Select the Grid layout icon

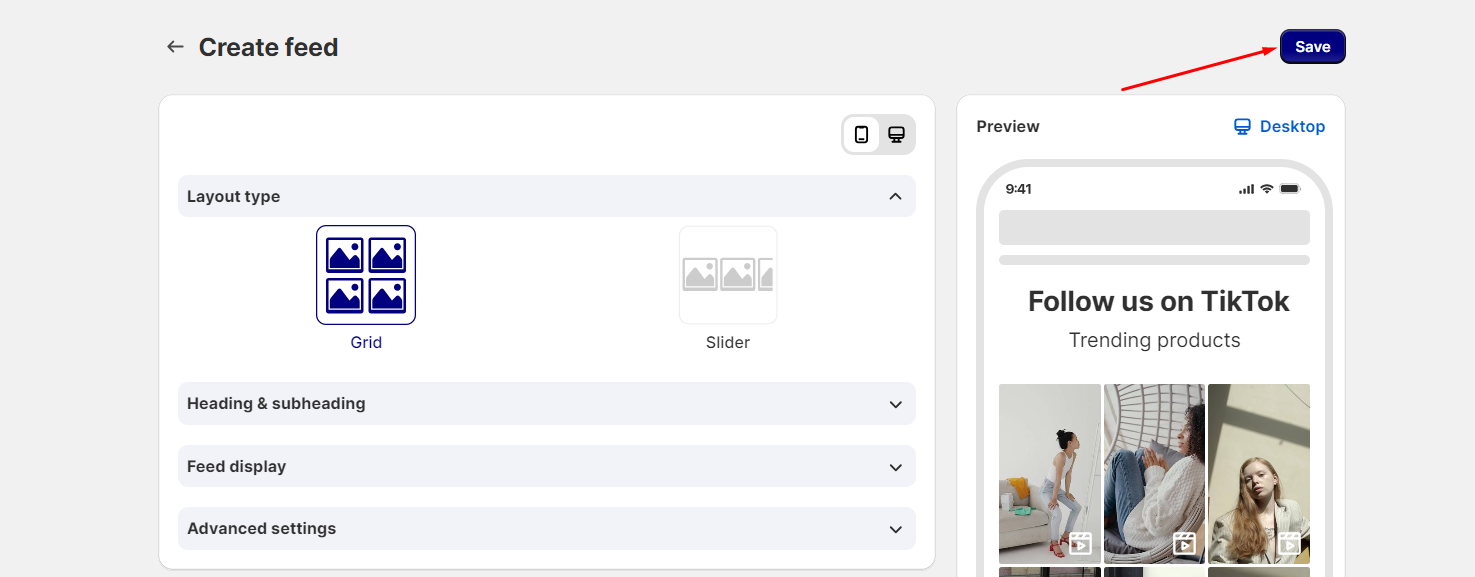click(x=366, y=275)
